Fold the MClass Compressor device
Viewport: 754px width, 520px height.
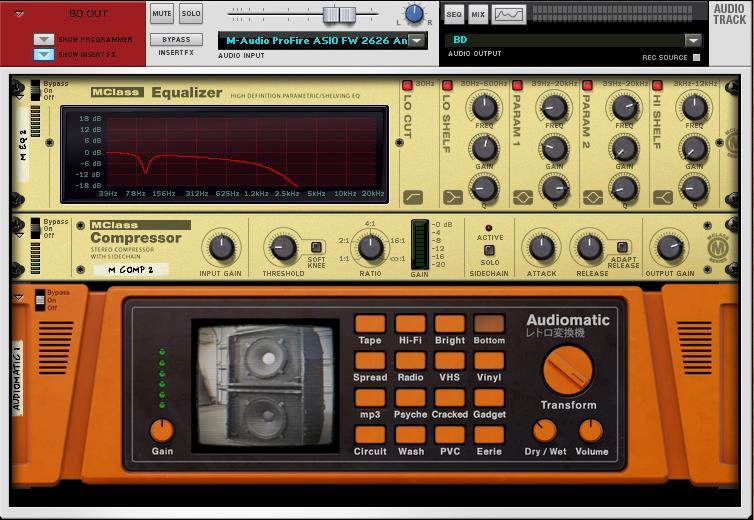(19, 236)
